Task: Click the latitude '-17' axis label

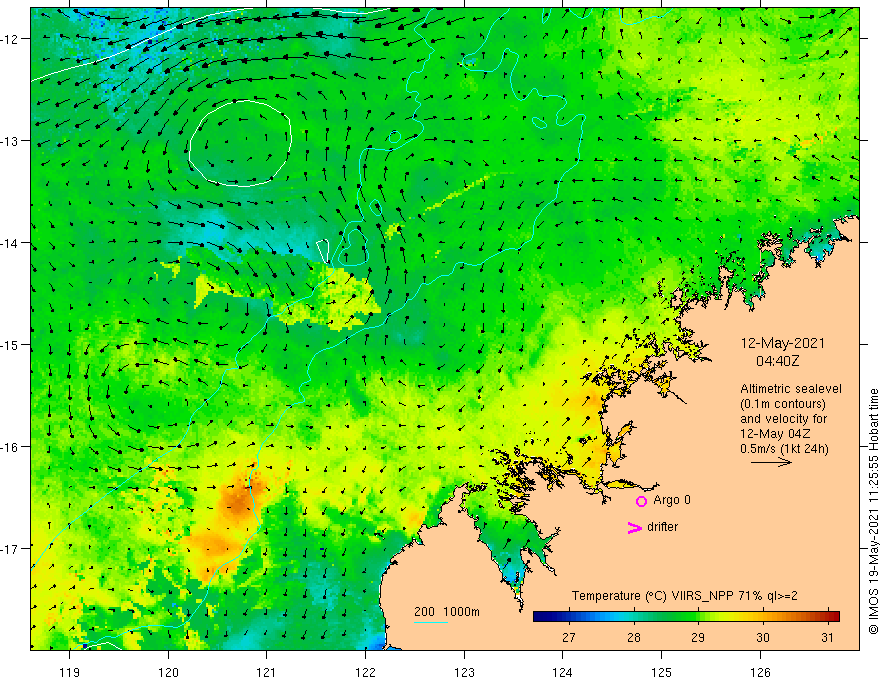Action: [10, 549]
